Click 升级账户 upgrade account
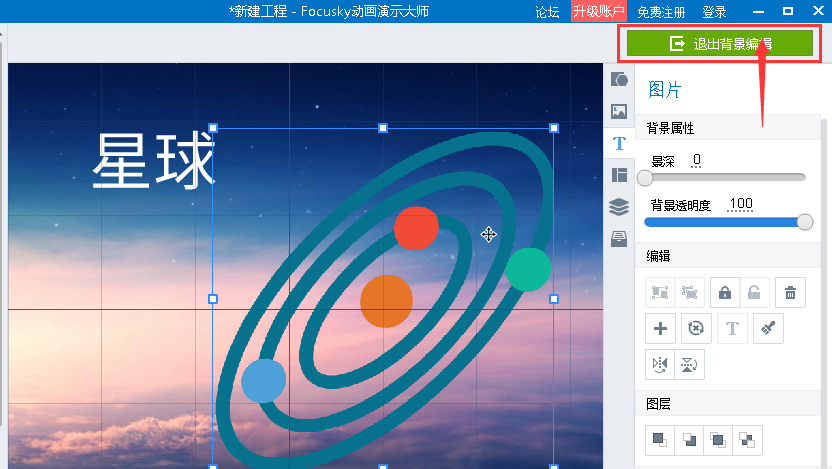This screenshot has height=469, width=832. click(599, 11)
